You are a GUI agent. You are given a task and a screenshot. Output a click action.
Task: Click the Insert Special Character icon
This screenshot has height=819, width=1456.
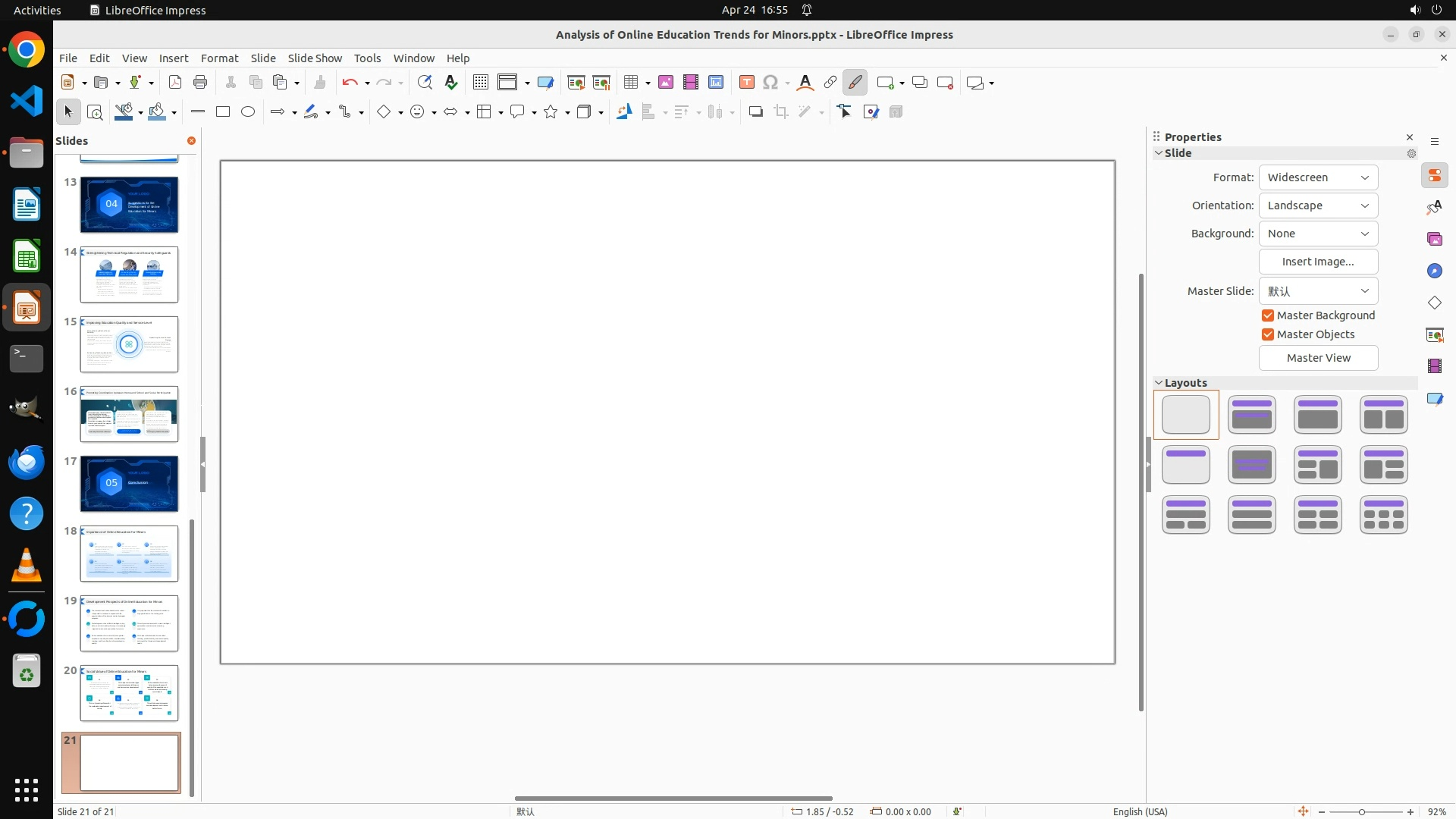pos(770,83)
